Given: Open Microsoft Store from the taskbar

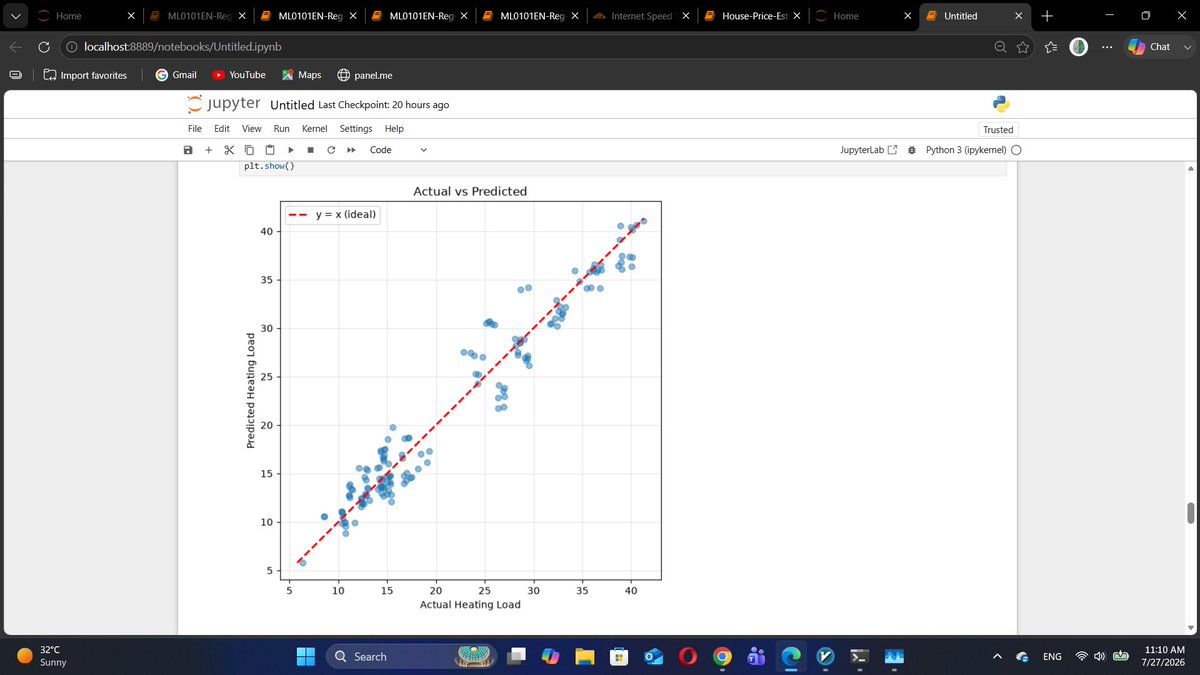Looking at the screenshot, I should tap(619, 656).
